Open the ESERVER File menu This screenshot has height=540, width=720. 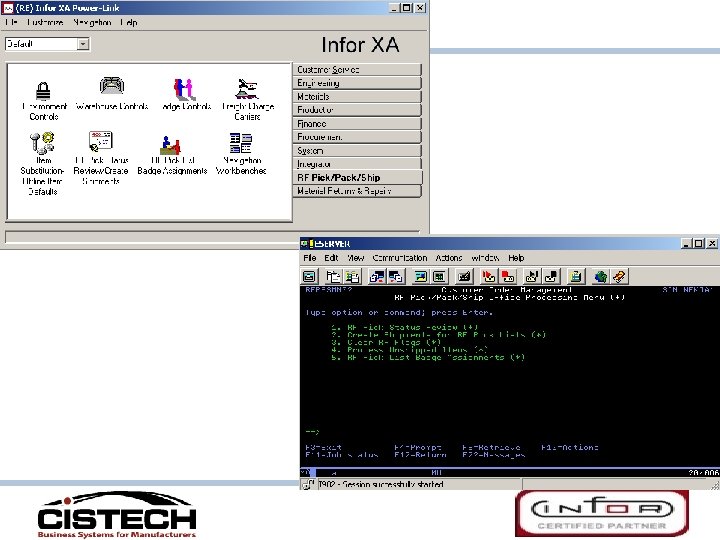coord(309,258)
